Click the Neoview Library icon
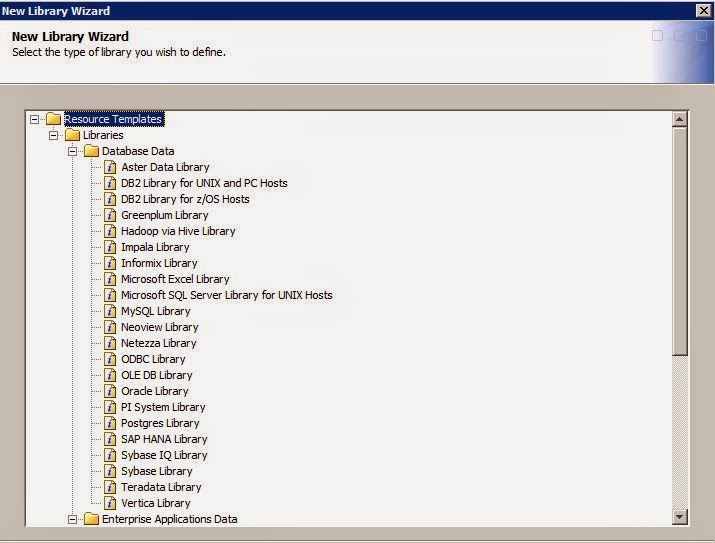 110,326
